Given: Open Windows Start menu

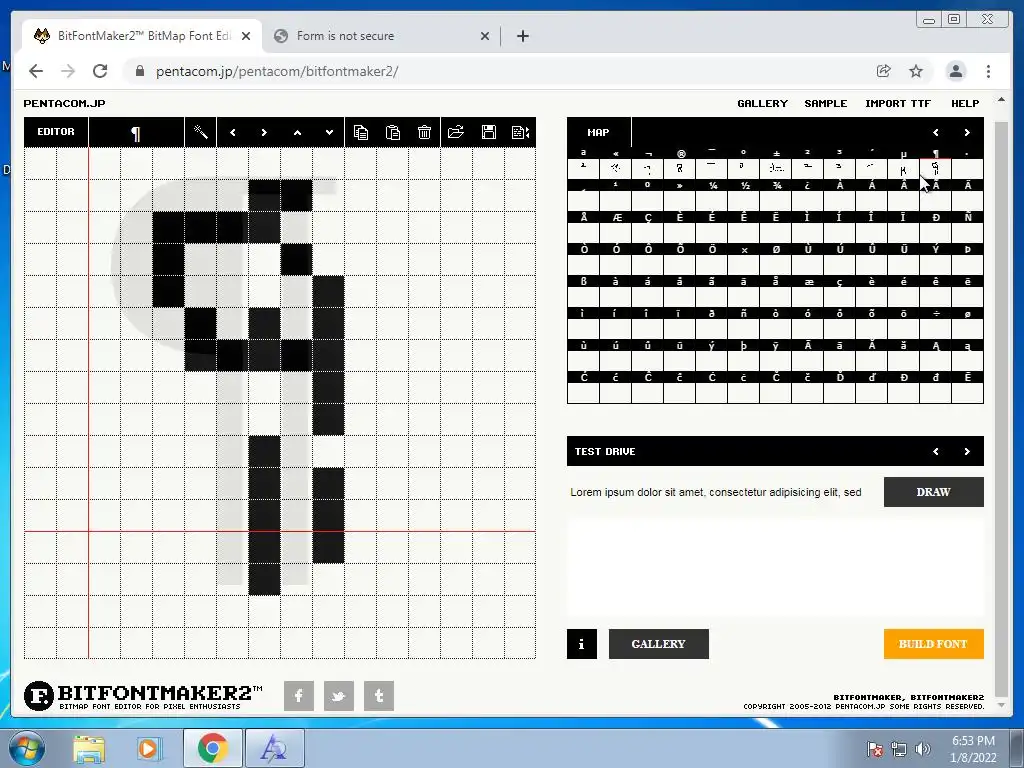Looking at the screenshot, I should (x=26, y=748).
